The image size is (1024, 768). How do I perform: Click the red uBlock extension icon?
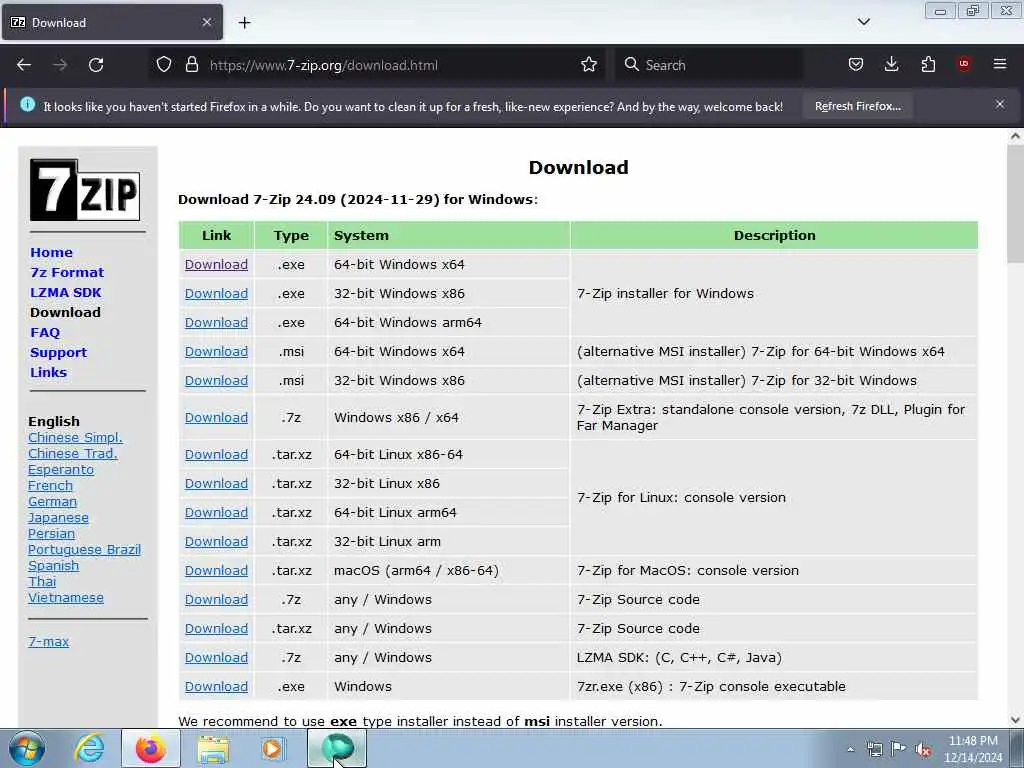[964, 64]
